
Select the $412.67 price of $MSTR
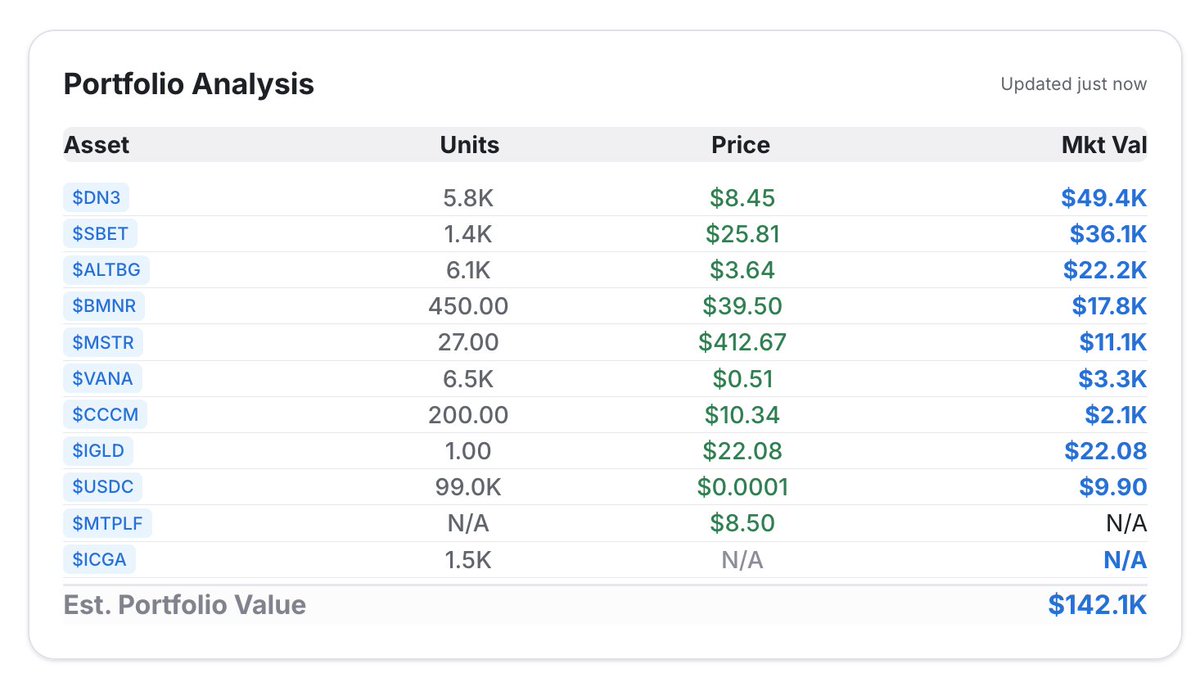pos(742,343)
